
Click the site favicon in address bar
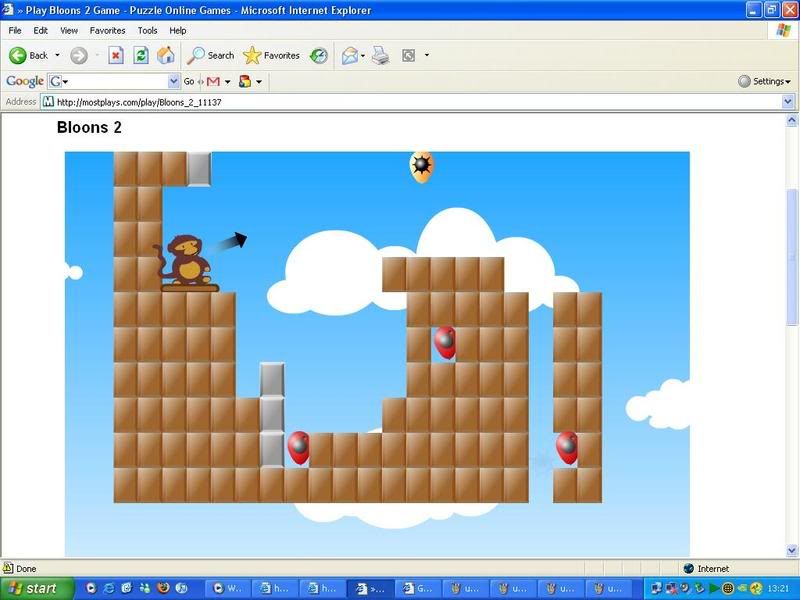point(48,102)
